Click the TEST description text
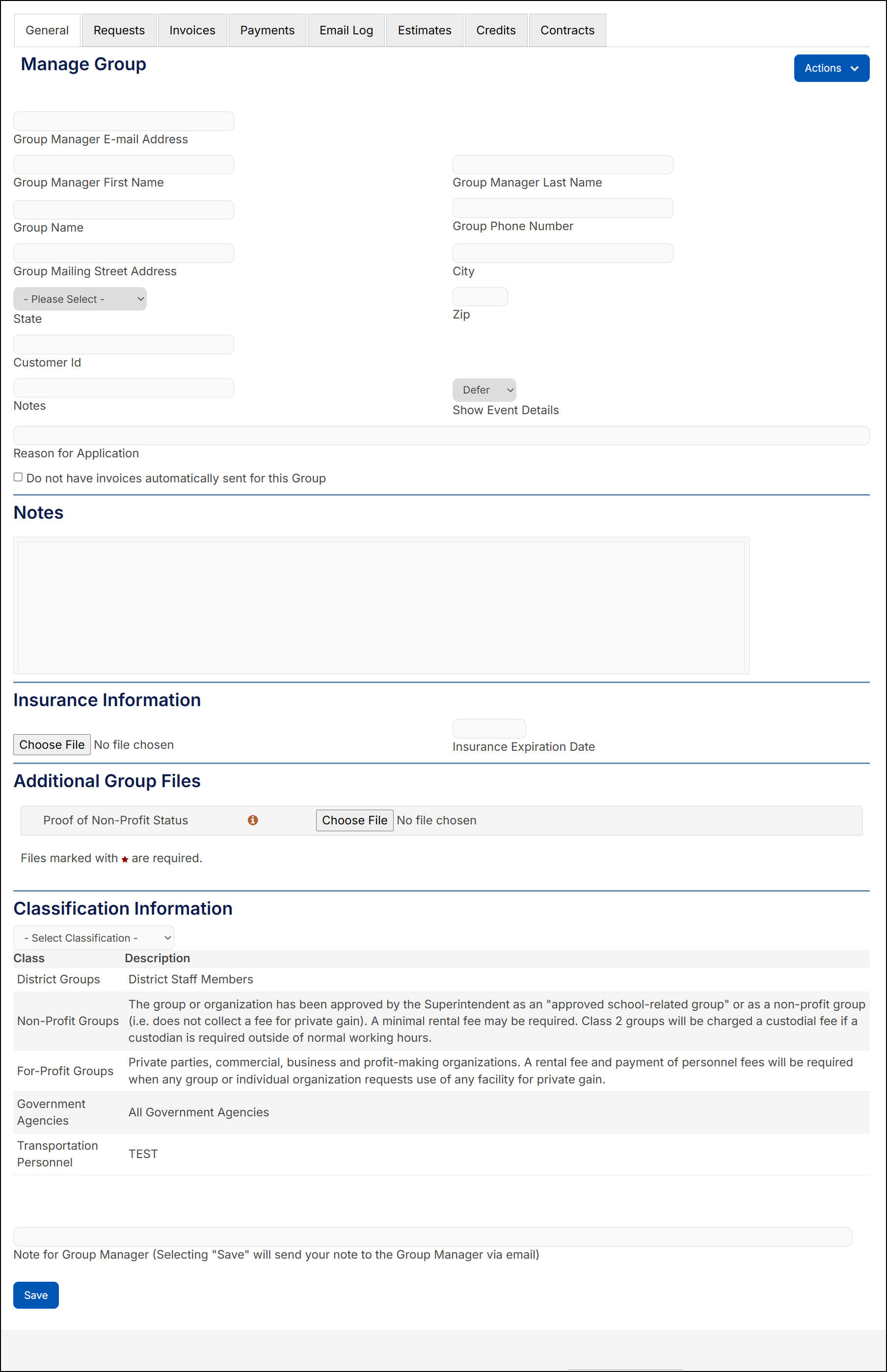 point(143,1154)
